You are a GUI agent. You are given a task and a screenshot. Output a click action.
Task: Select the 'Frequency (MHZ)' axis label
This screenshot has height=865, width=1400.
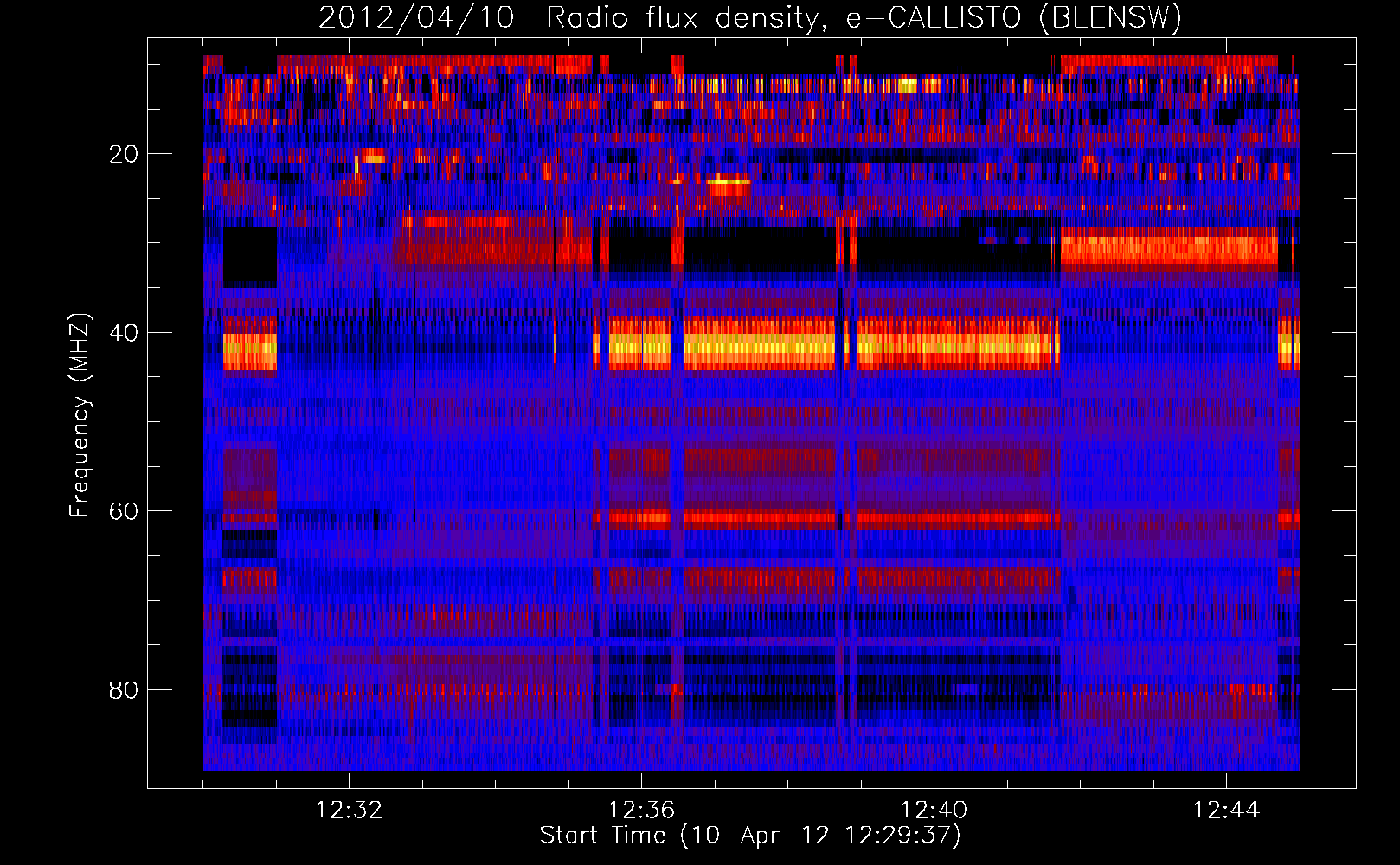[79, 415]
